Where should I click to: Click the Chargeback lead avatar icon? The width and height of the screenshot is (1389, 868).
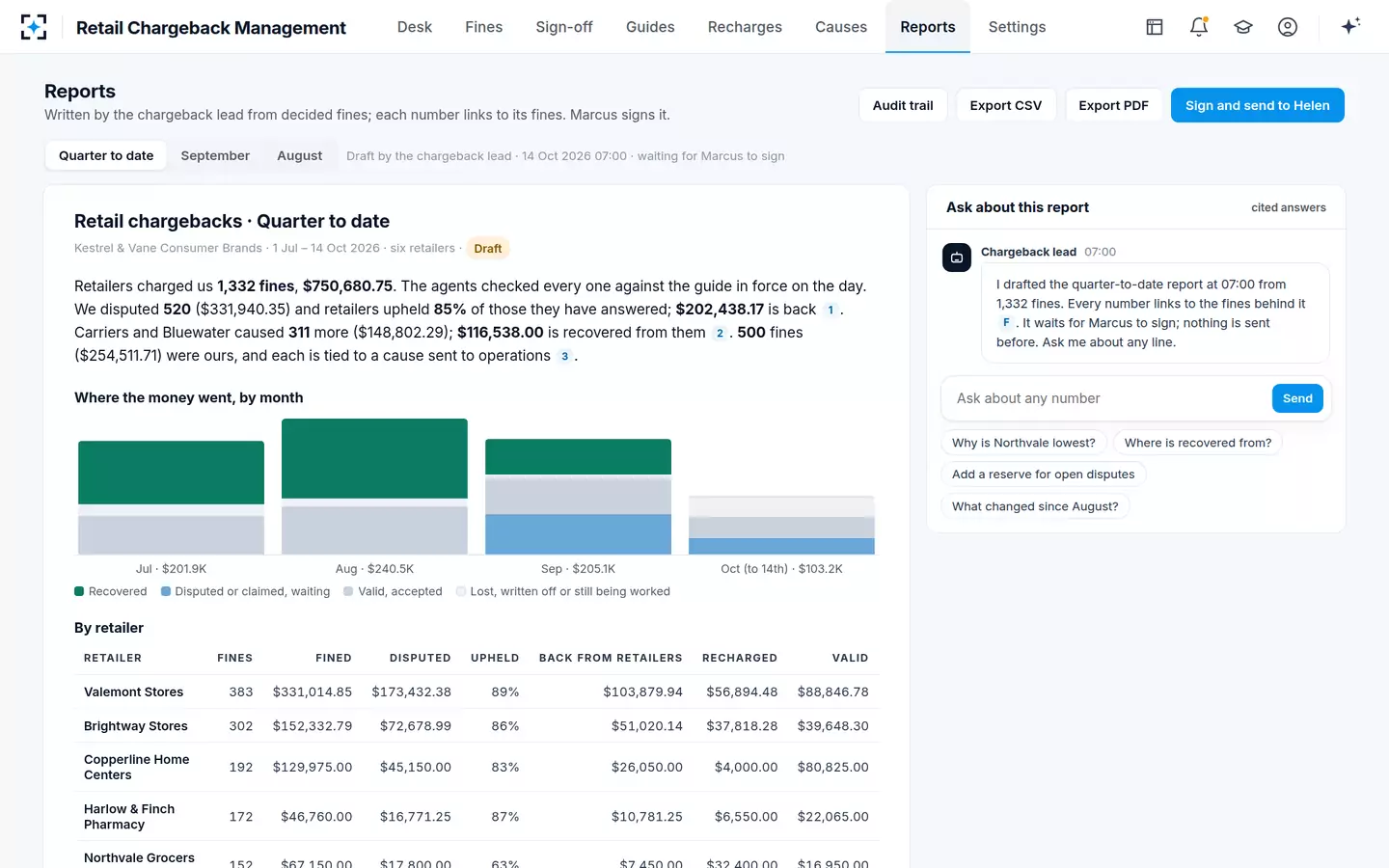(x=957, y=258)
